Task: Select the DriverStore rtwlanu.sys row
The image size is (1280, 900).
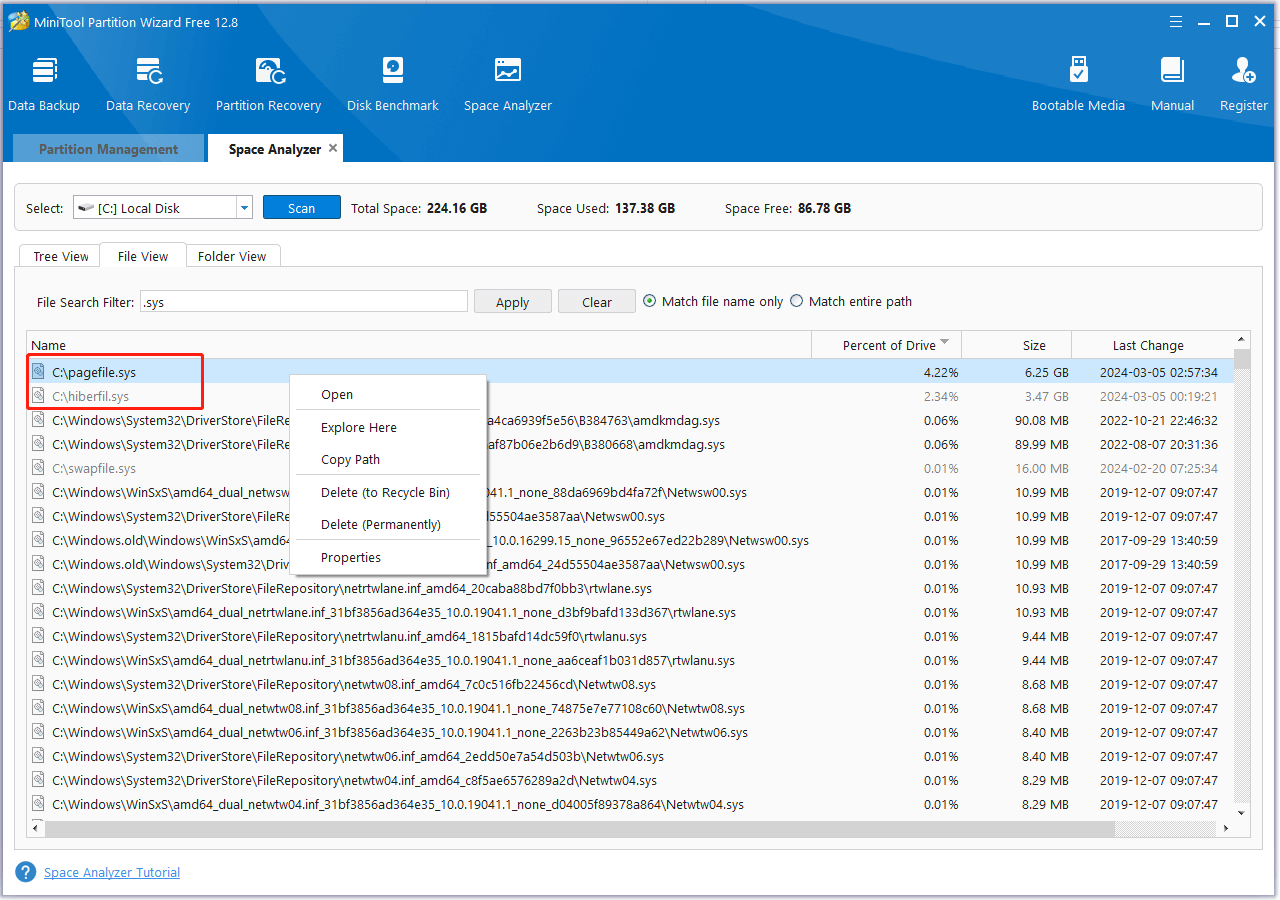Action: point(630,636)
